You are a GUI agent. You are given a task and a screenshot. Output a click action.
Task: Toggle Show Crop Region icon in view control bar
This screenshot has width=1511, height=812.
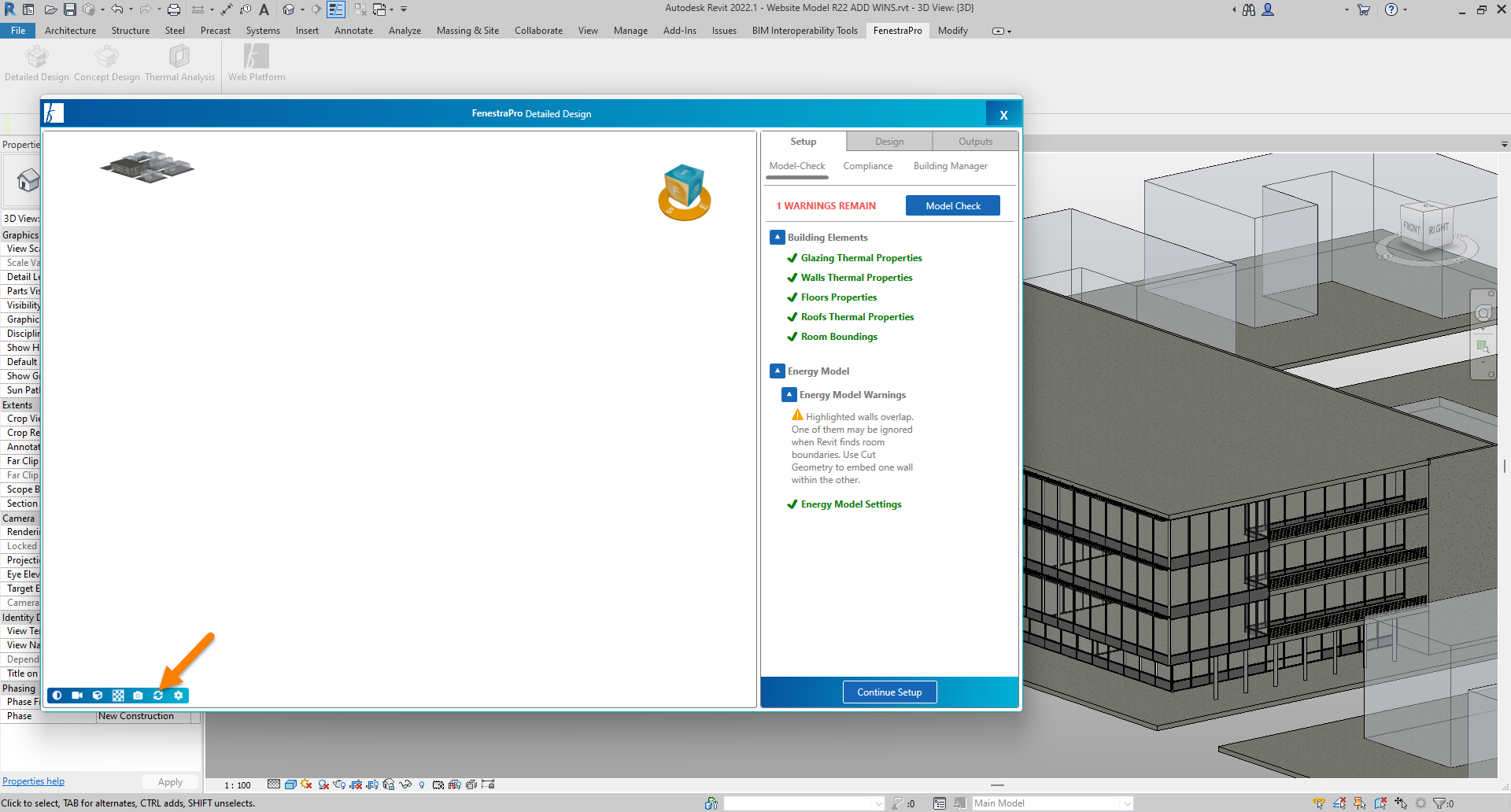(x=372, y=784)
